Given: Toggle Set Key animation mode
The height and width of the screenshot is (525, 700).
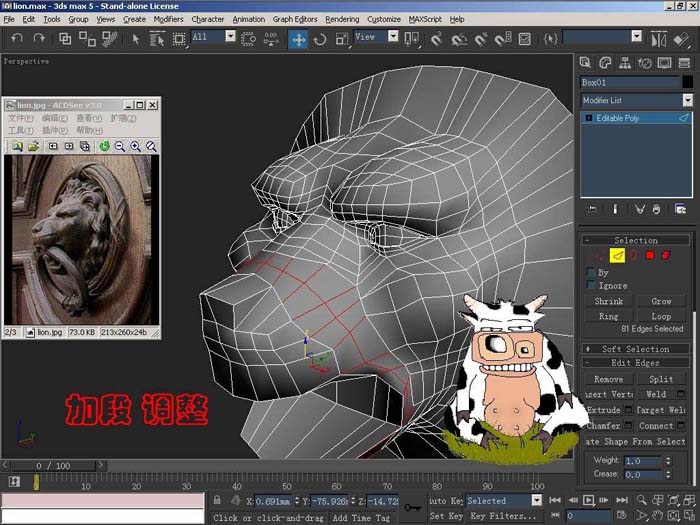Looking at the screenshot, I should pos(446,516).
